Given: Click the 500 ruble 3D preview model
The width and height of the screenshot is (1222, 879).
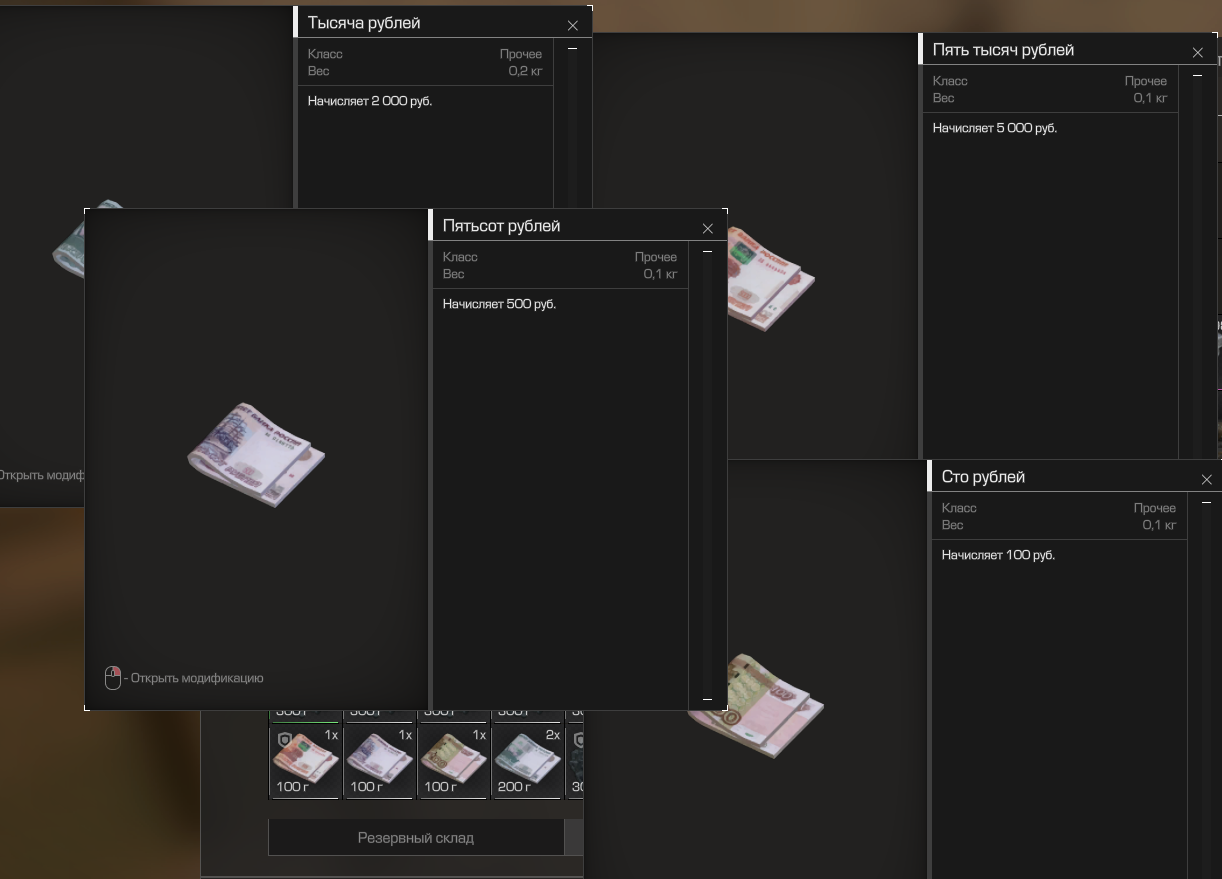Looking at the screenshot, I should [x=257, y=455].
